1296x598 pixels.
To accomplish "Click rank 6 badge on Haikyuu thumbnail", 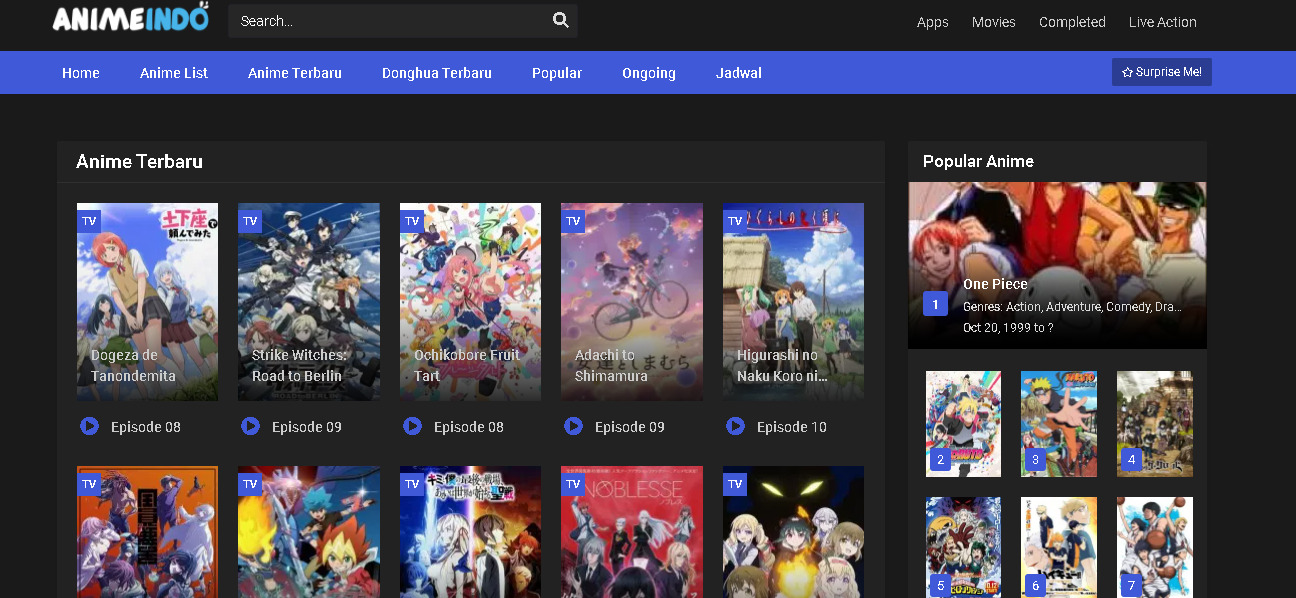I will [x=1035, y=586].
